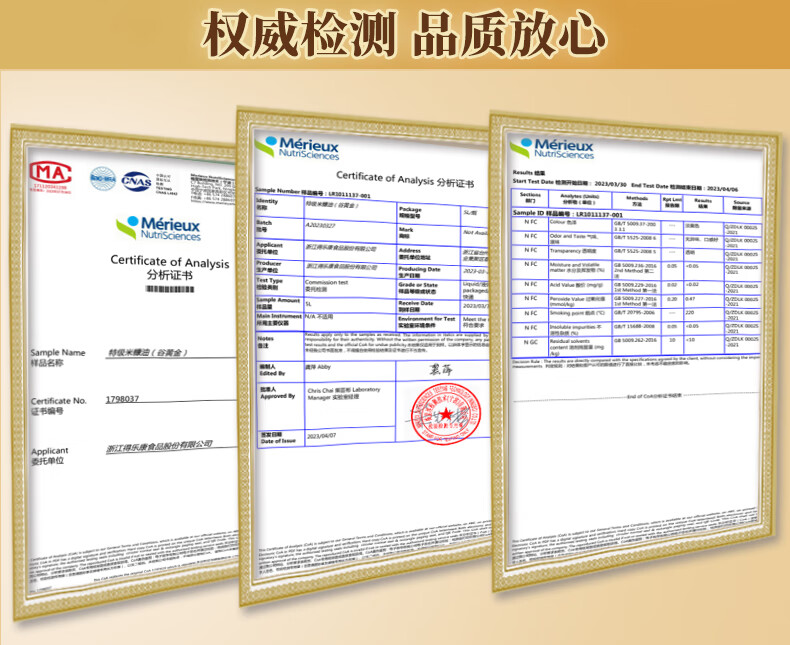Click the 'Results' heading on right certificate

530,172
